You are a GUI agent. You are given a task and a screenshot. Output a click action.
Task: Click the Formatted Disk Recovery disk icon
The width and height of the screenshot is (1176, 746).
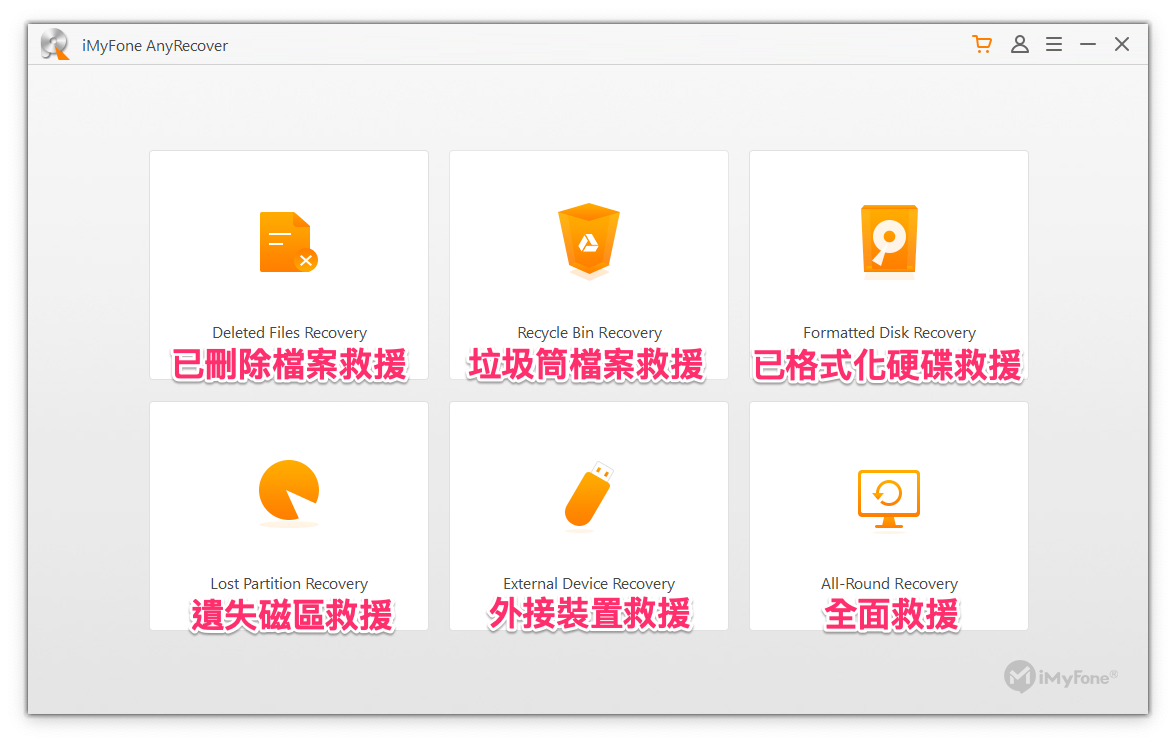(889, 240)
